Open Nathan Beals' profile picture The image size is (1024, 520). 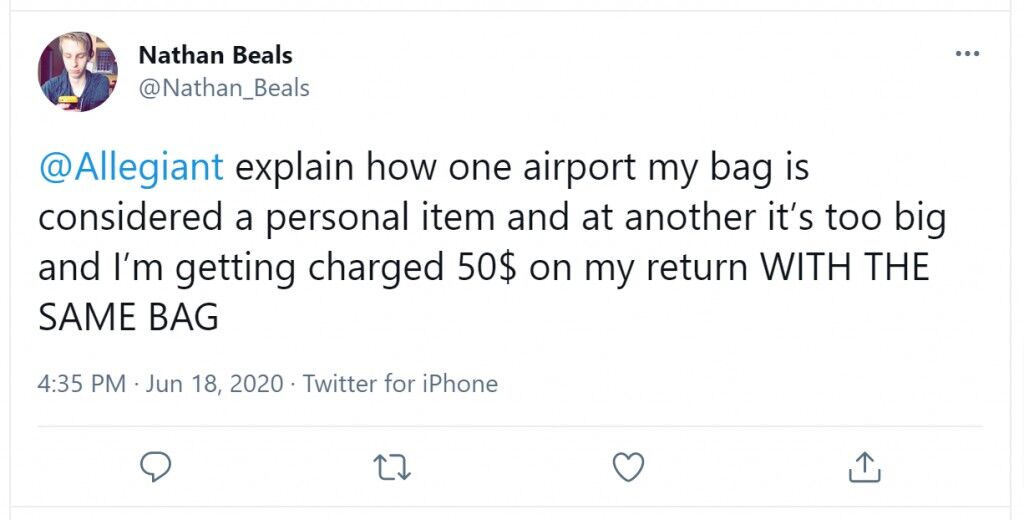point(78,71)
